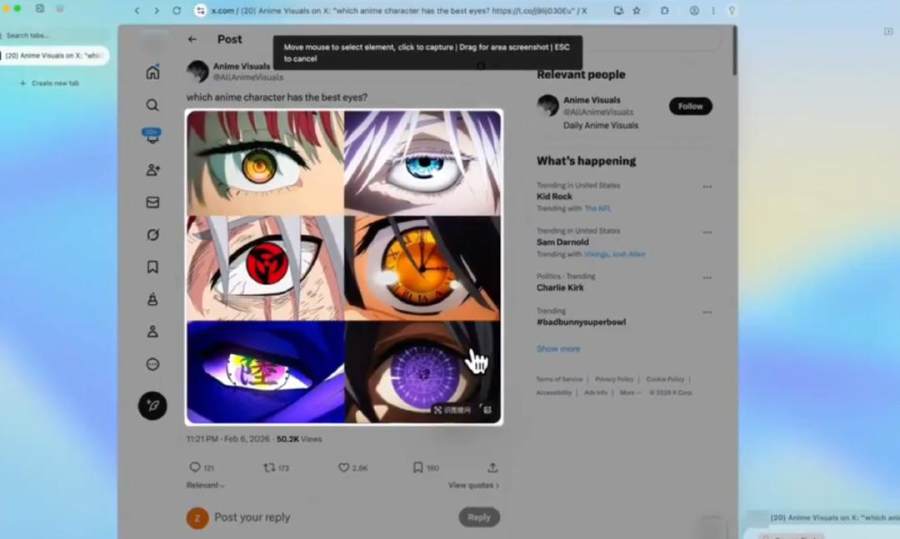Share the post via share icon
Screen dimensions: 900x539
click(x=492, y=467)
